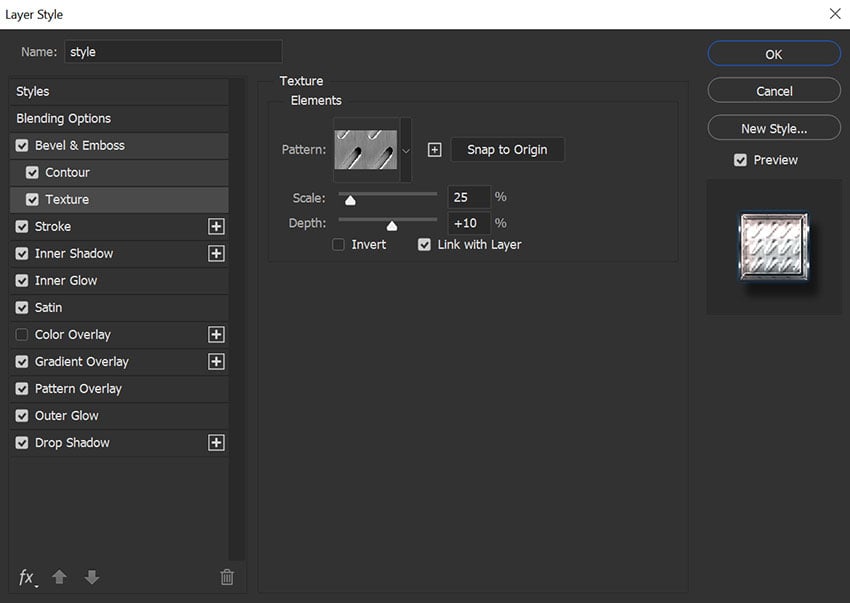The image size is (850, 603).
Task: Disable Link with Layer
Action: click(424, 244)
